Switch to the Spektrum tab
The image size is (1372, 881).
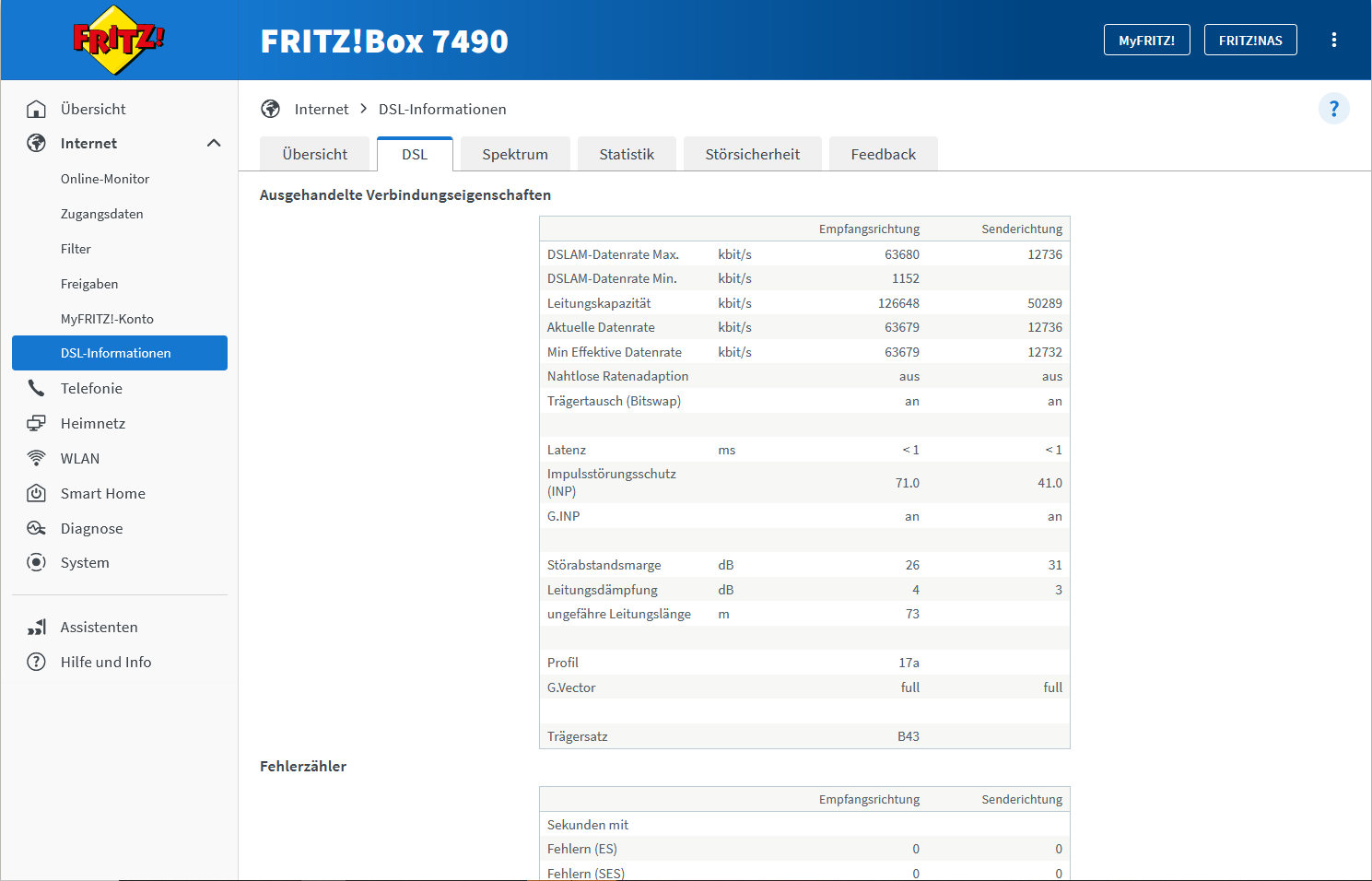(x=515, y=154)
